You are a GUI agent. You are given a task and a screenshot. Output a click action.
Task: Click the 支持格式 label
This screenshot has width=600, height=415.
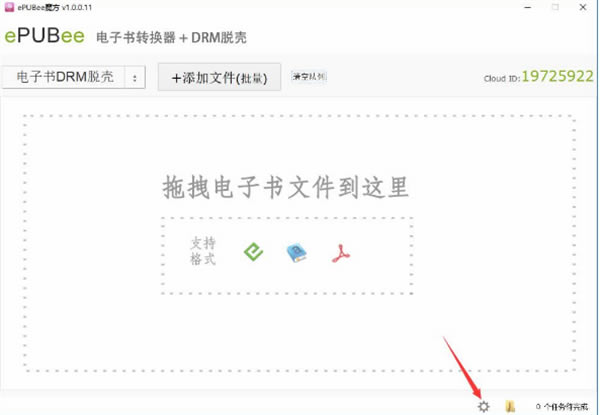coord(203,251)
